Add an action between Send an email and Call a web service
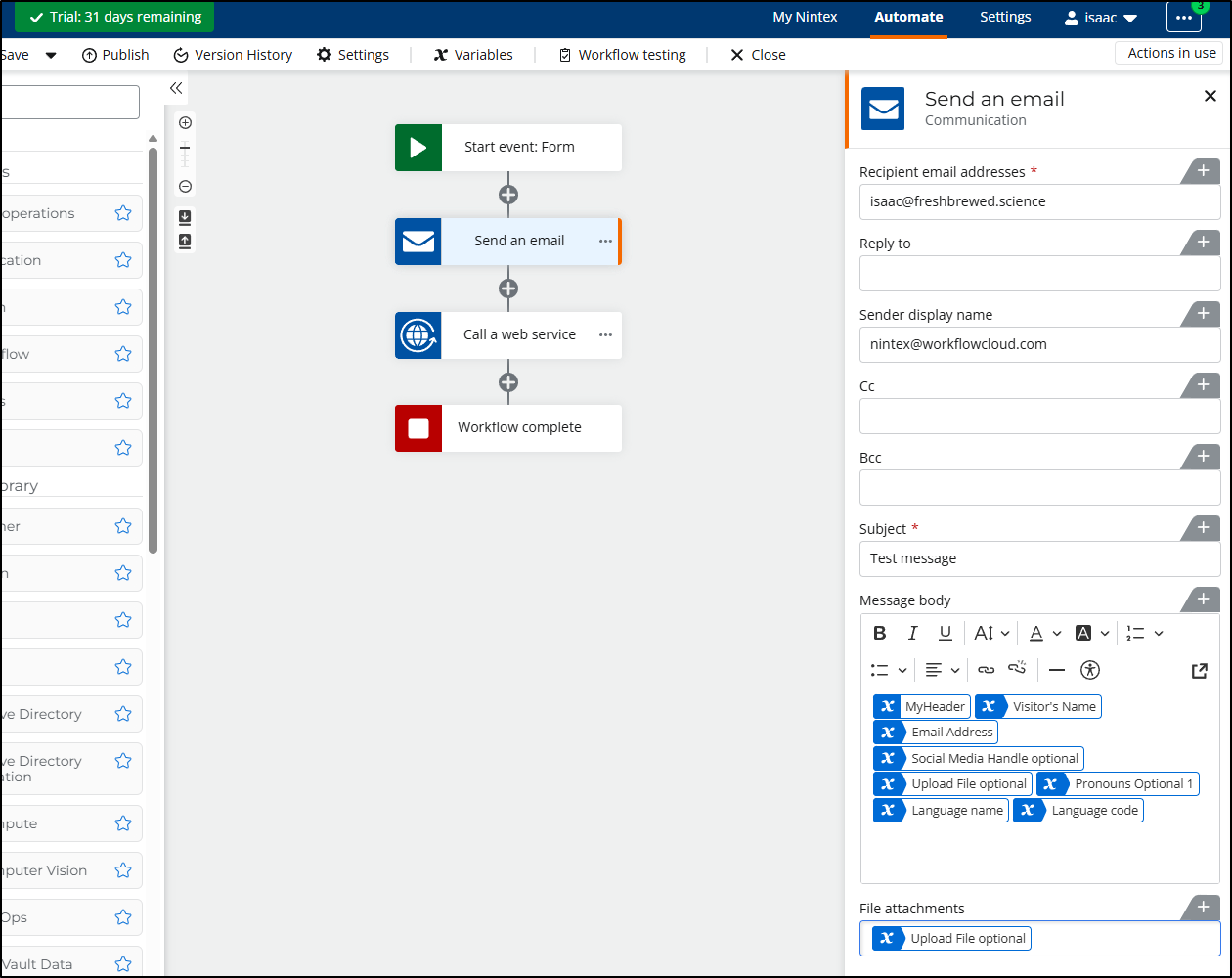Image resolution: width=1232 pixels, height=978 pixels. tap(508, 289)
